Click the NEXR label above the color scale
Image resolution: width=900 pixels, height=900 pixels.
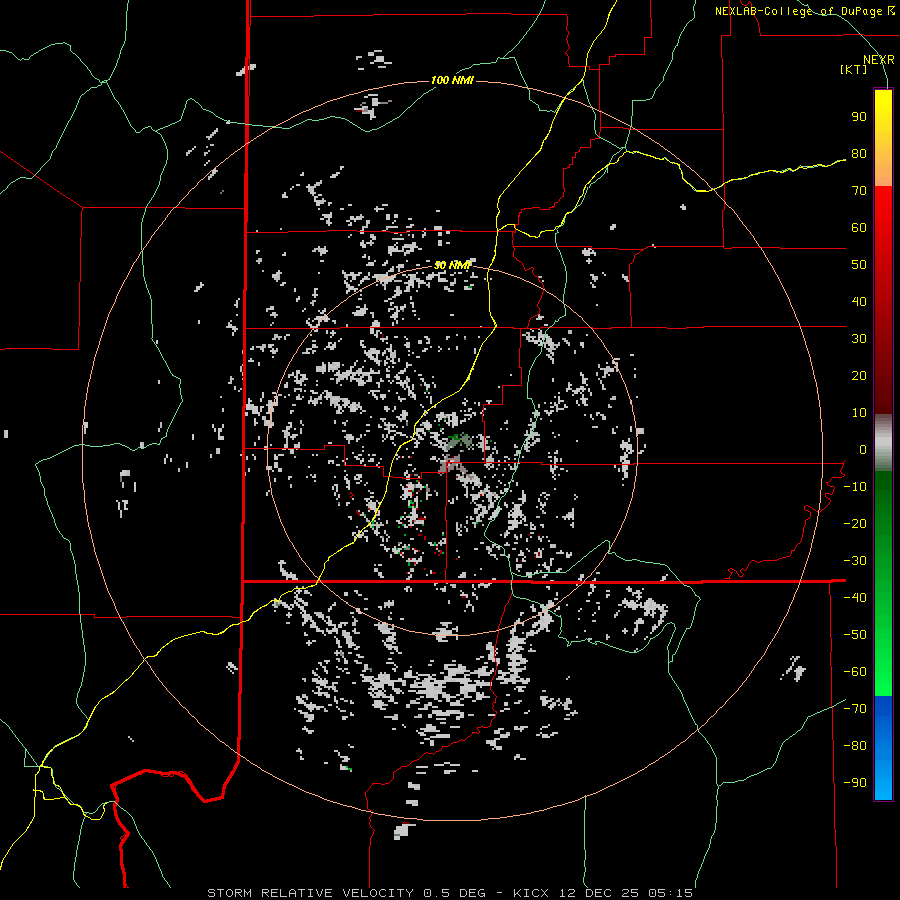click(879, 60)
